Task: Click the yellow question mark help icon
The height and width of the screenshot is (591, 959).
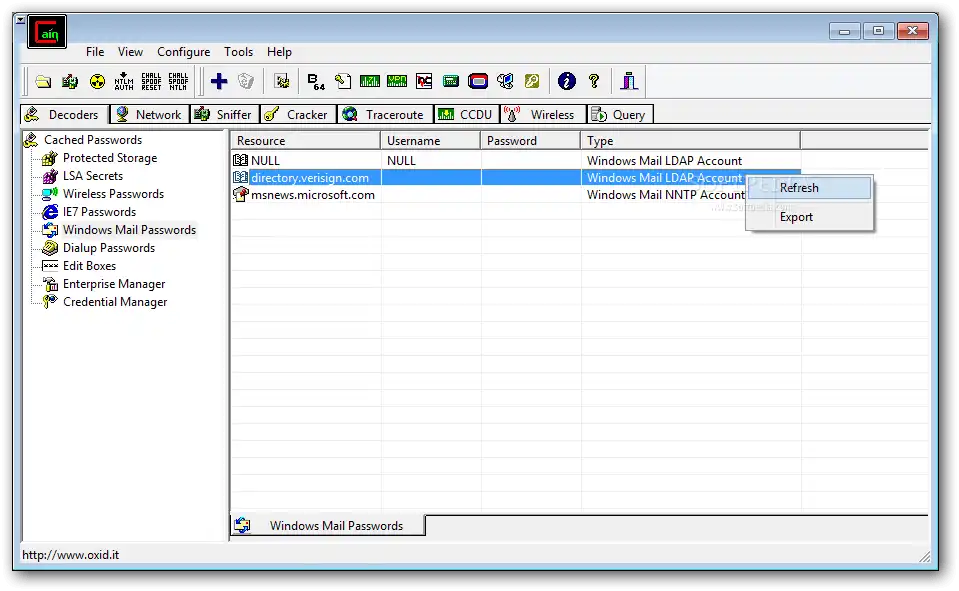Action: tap(594, 81)
